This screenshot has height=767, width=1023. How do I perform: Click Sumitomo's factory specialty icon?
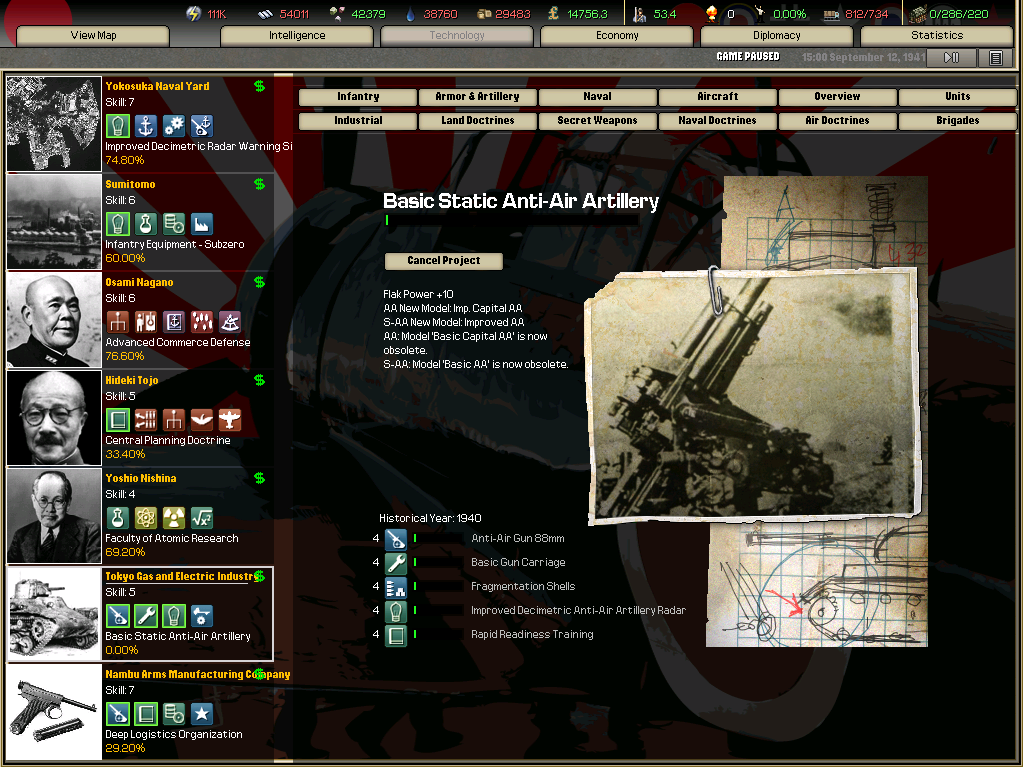coord(201,224)
